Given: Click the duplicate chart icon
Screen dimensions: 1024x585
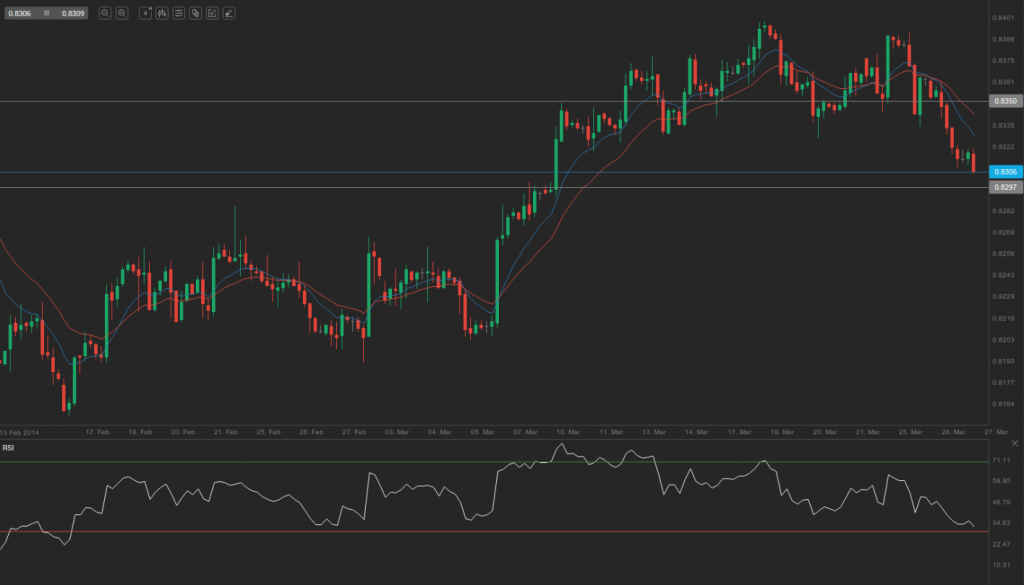Looking at the screenshot, I should click(195, 13).
